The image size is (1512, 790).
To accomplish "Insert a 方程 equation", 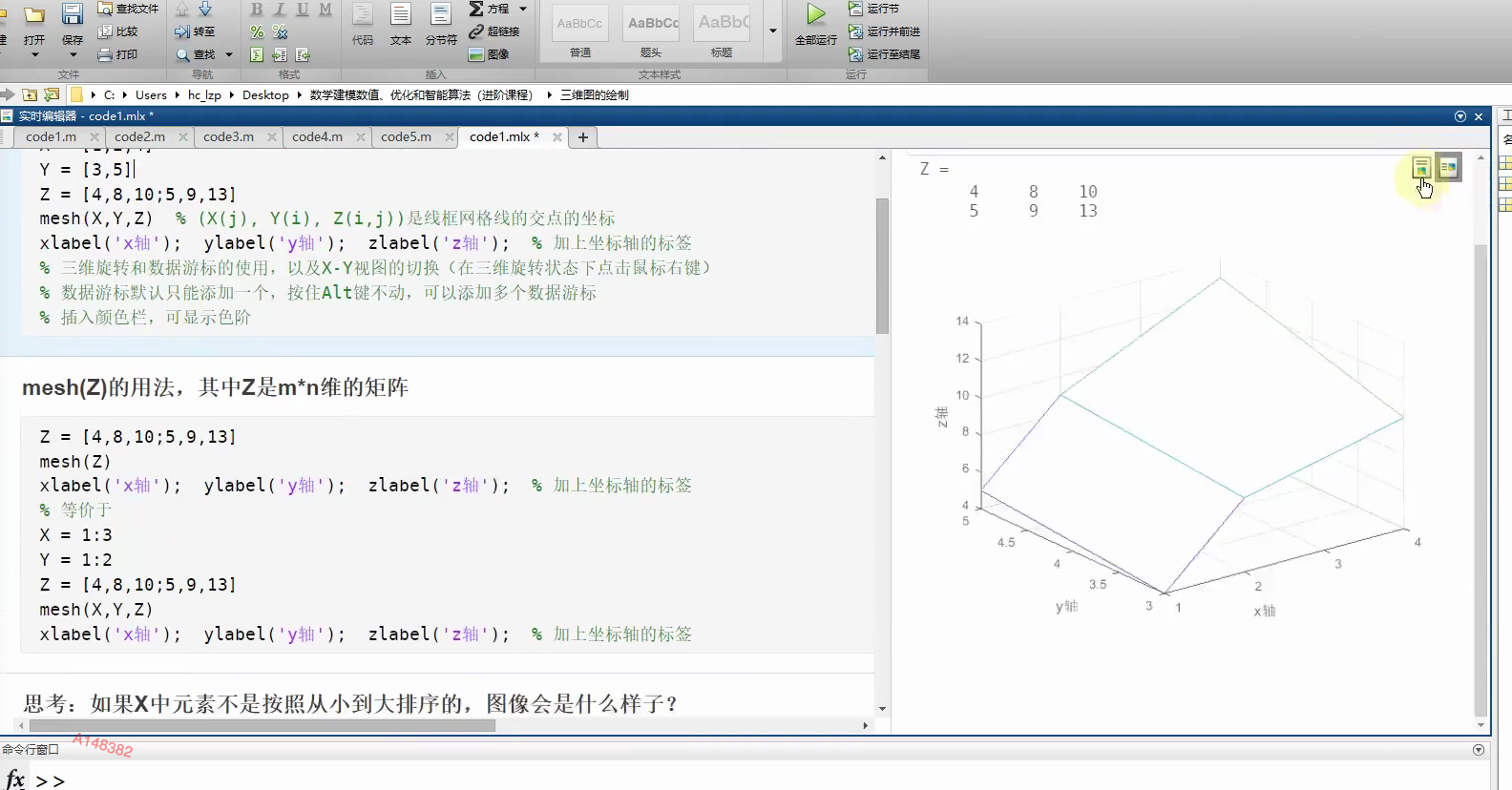I will (490, 9).
